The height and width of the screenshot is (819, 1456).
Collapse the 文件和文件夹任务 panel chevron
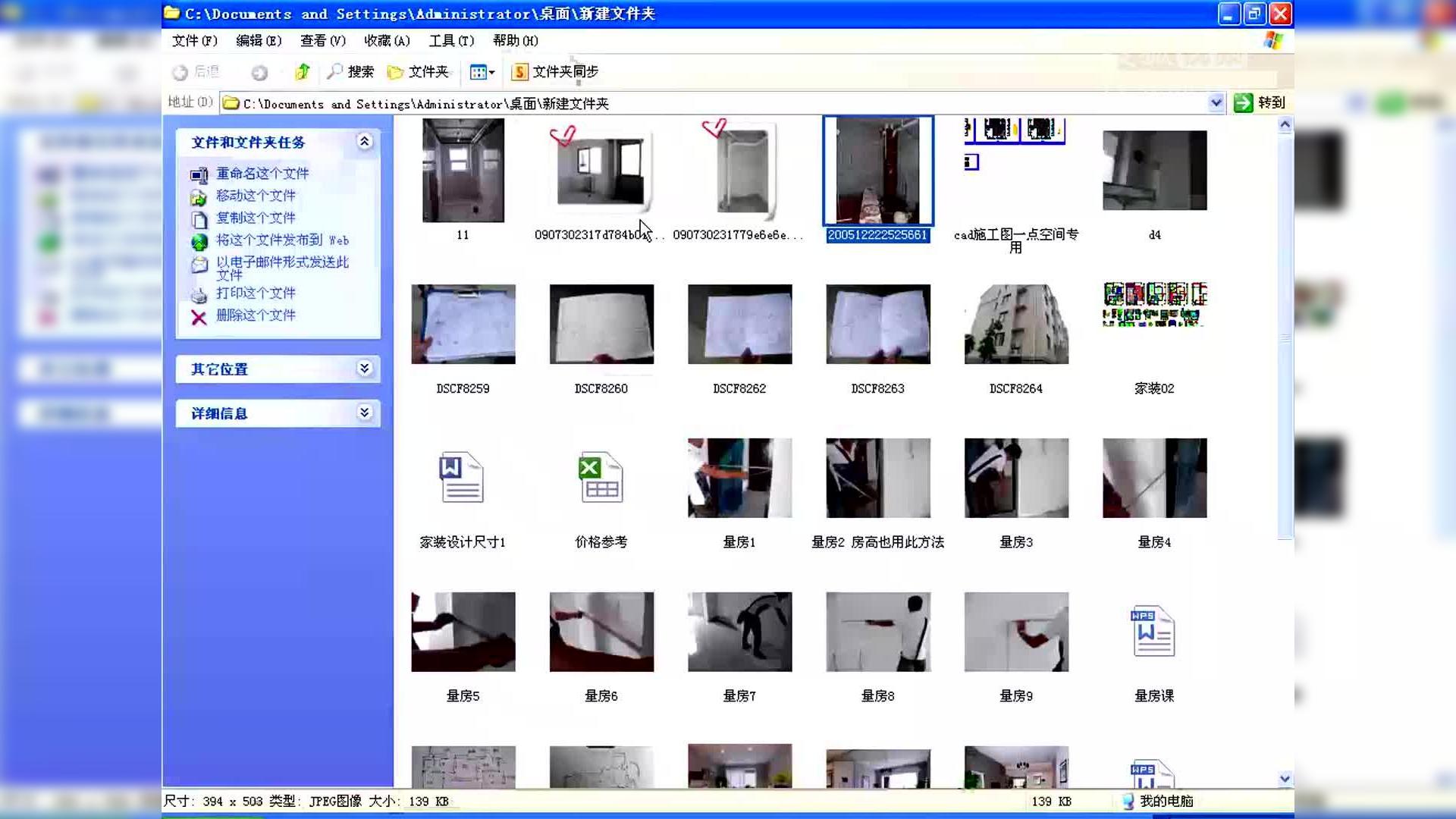[x=365, y=142]
